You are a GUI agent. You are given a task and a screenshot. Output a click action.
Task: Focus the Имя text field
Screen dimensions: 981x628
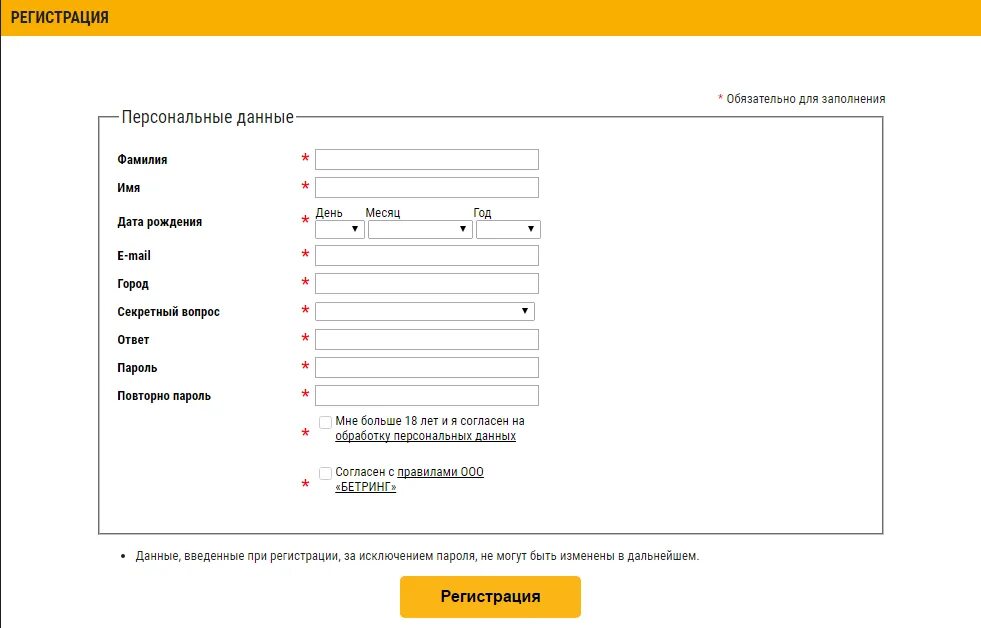point(427,188)
